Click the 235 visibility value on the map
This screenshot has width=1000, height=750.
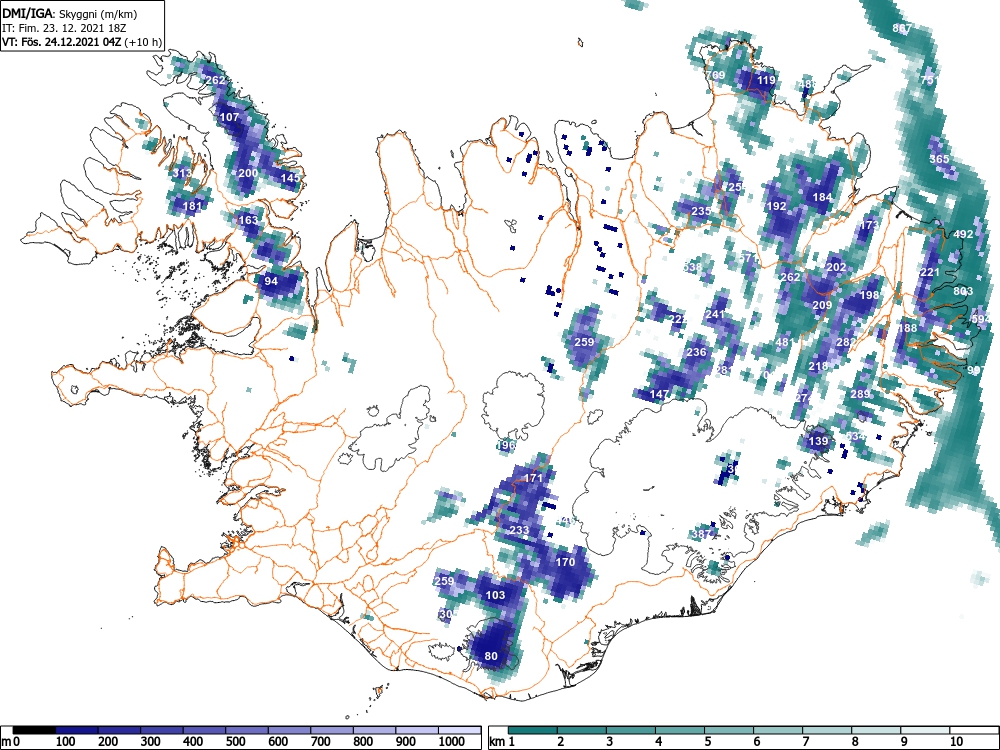701,211
